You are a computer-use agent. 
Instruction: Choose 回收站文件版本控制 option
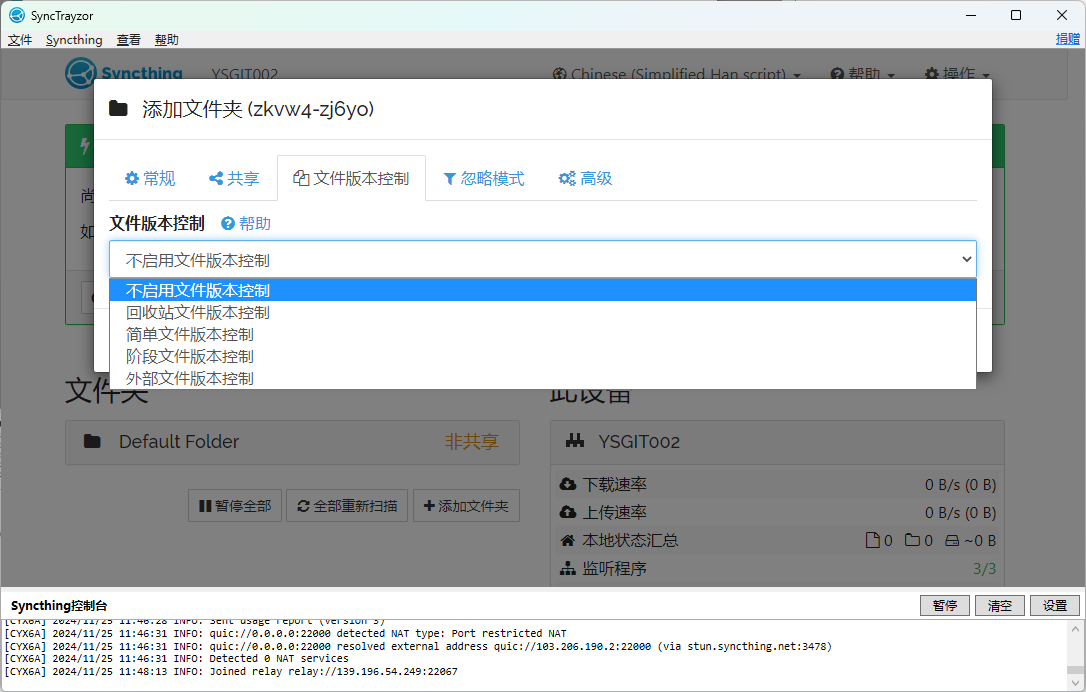coord(543,312)
